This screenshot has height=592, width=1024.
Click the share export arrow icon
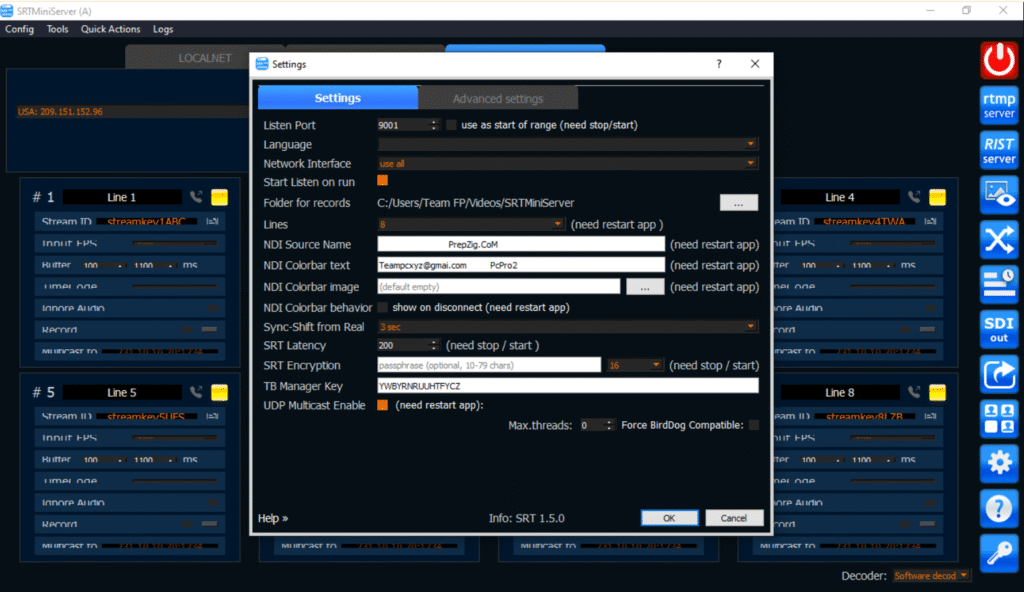coord(999,375)
